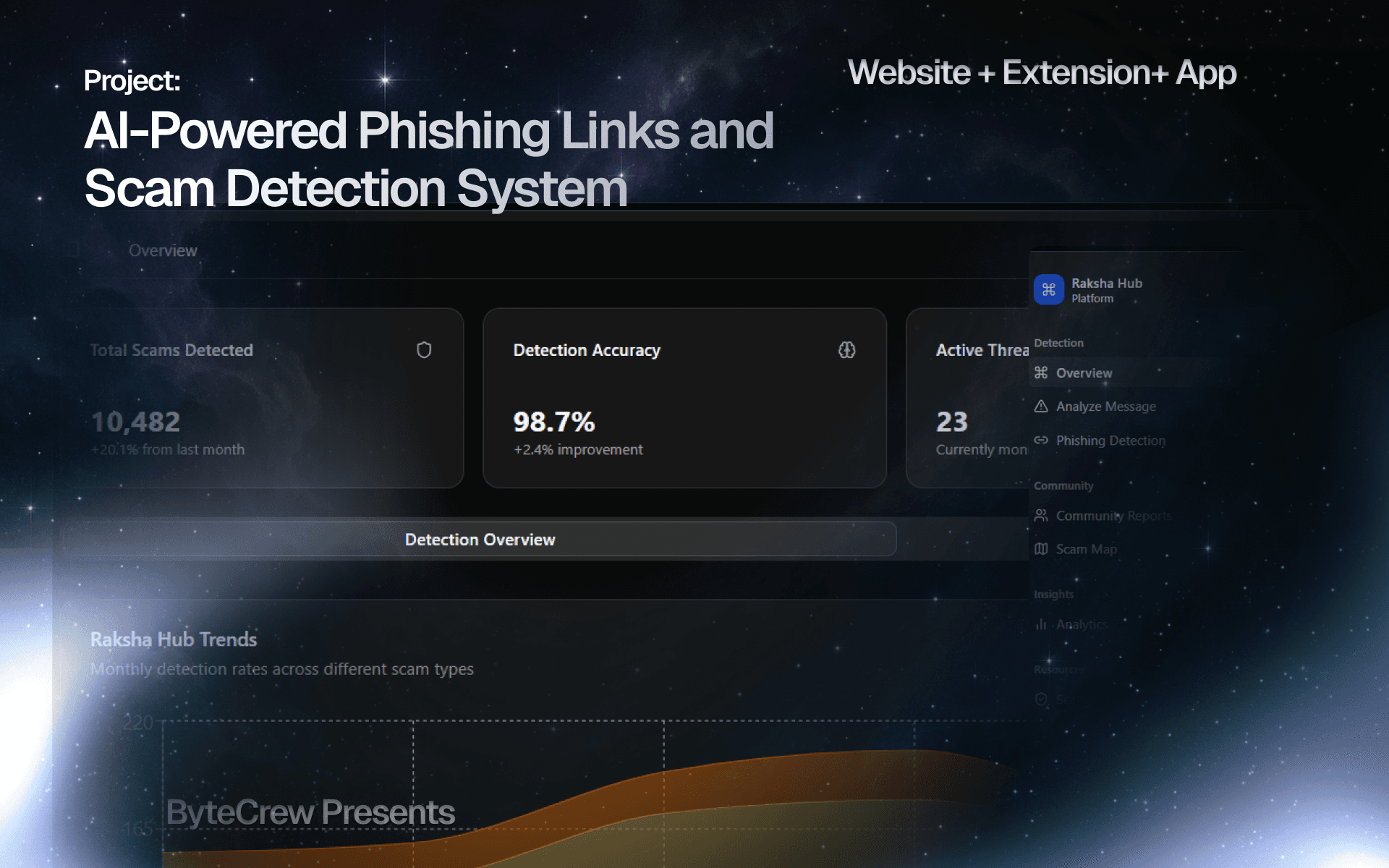Viewport: 1389px width, 868px height.
Task: Click the blue Raksha Hub logo icon
Action: click(x=1048, y=289)
